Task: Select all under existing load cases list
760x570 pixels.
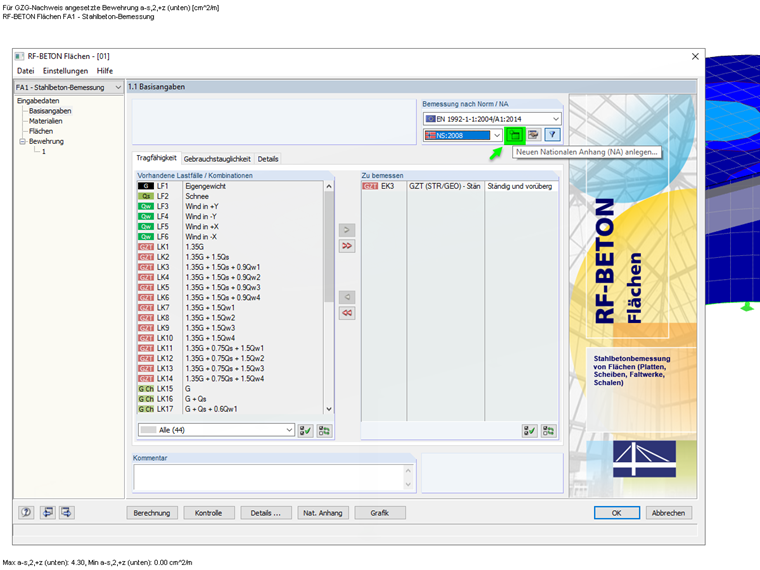Action: click(305, 430)
